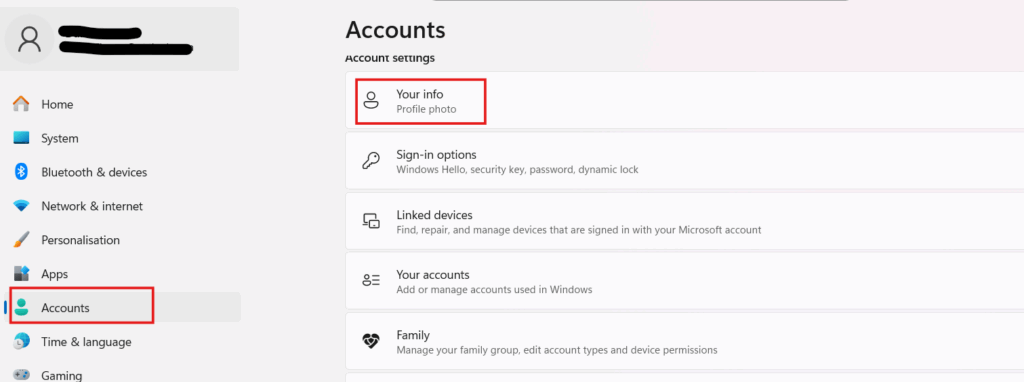The height and width of the screenshot is (382, 1024).
Task: Click the Your accounts list icon
Action: click(x=371, y=281)
